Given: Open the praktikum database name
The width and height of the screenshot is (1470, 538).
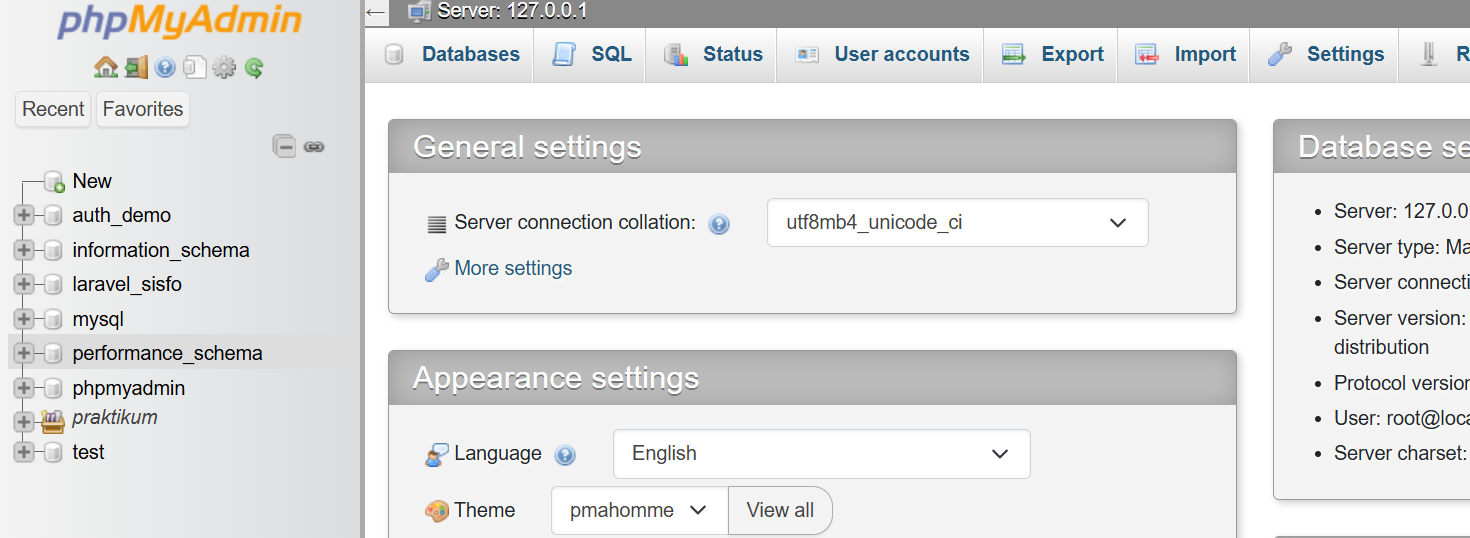Looking at the screenshot, I should pos(115,417).
